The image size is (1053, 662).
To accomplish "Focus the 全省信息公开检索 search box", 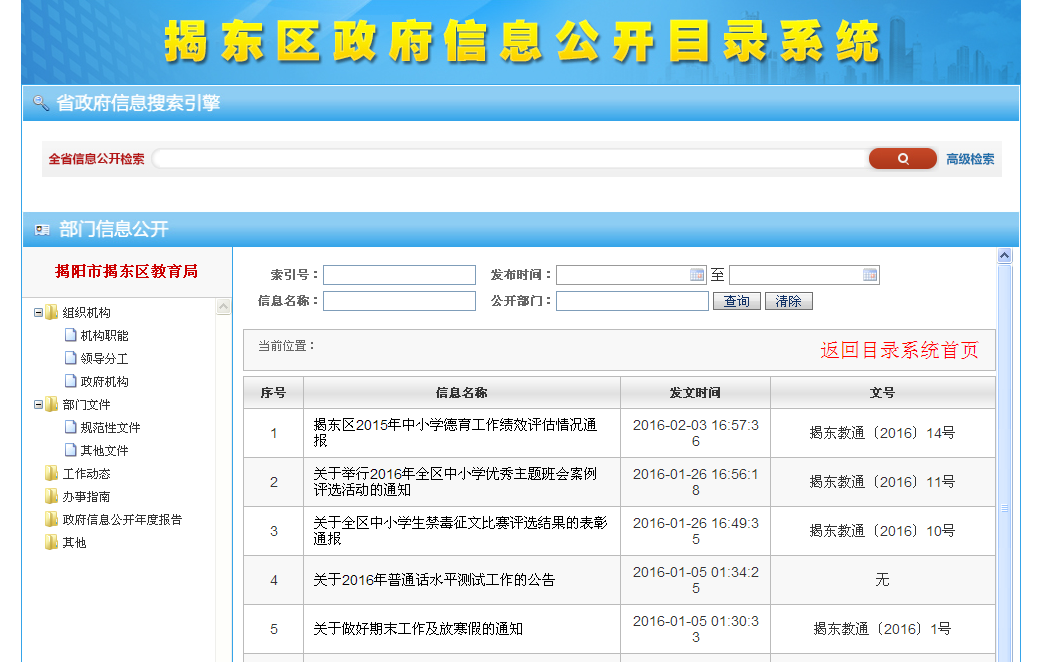I will (x=510, y=159).
